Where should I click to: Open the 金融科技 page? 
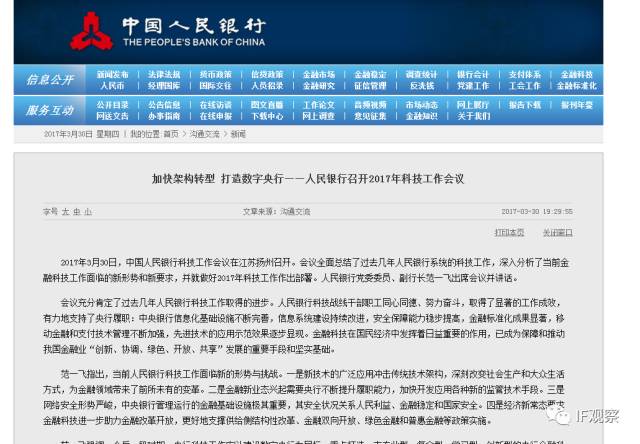pyautogui.click(x=576, y=75)
